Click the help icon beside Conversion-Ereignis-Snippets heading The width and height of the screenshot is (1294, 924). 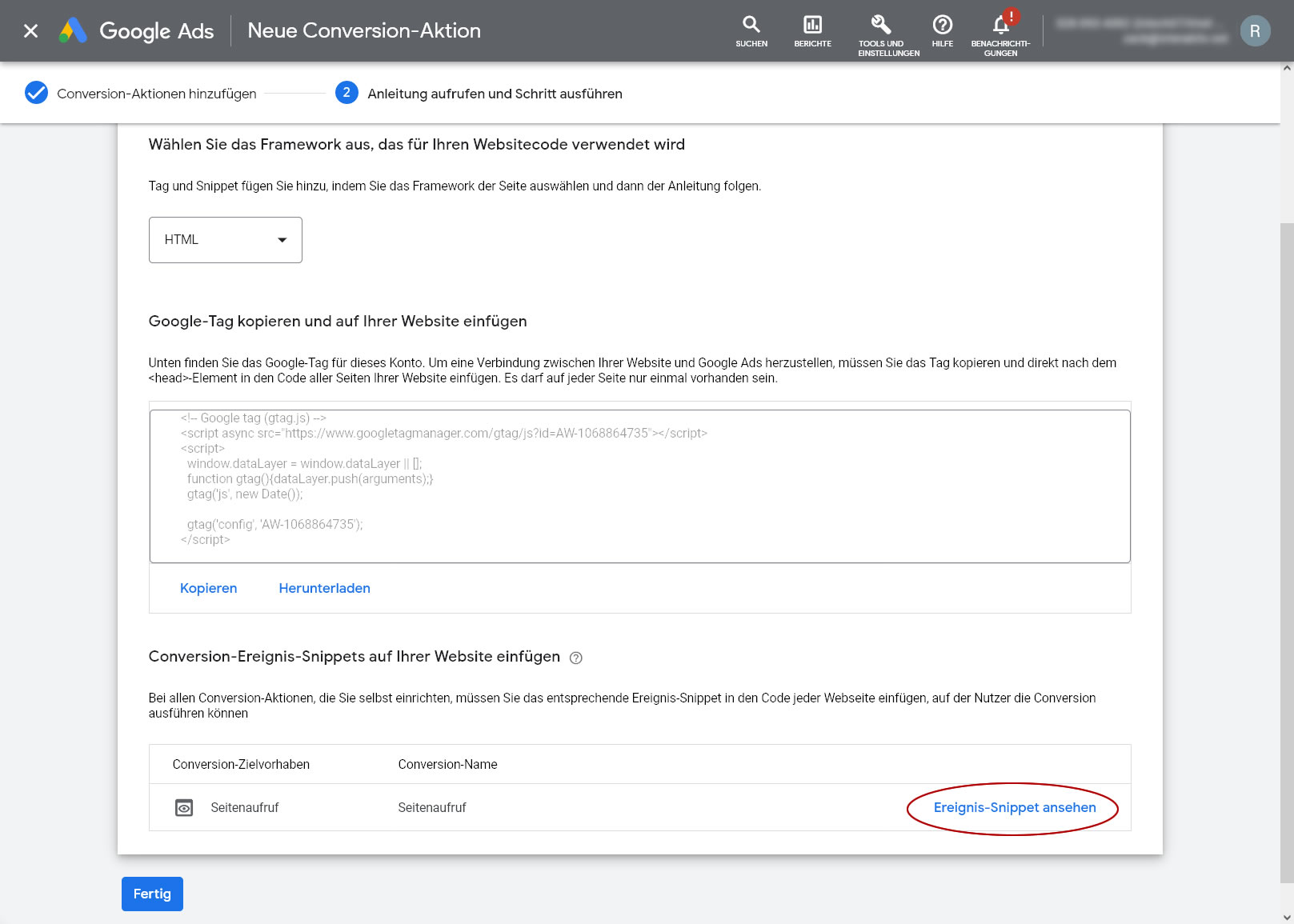coord(575,658)
